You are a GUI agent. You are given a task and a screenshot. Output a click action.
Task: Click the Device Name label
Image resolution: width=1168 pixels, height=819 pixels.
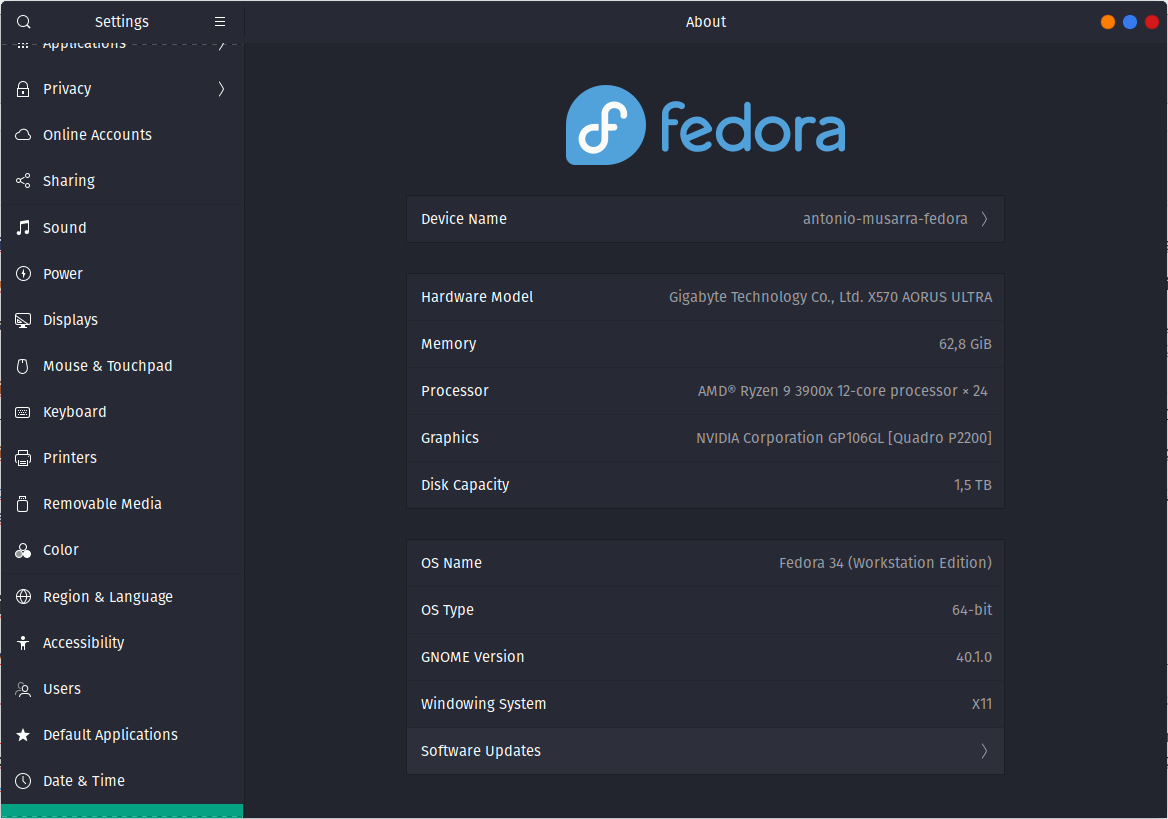pyautogui.click(x=463, y=218)
